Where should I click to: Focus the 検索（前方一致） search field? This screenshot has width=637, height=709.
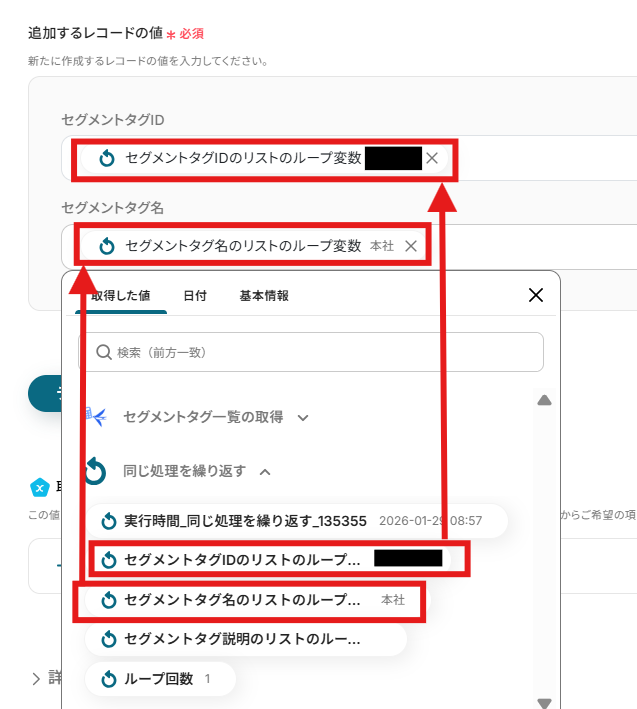click(x=320, y=353)
